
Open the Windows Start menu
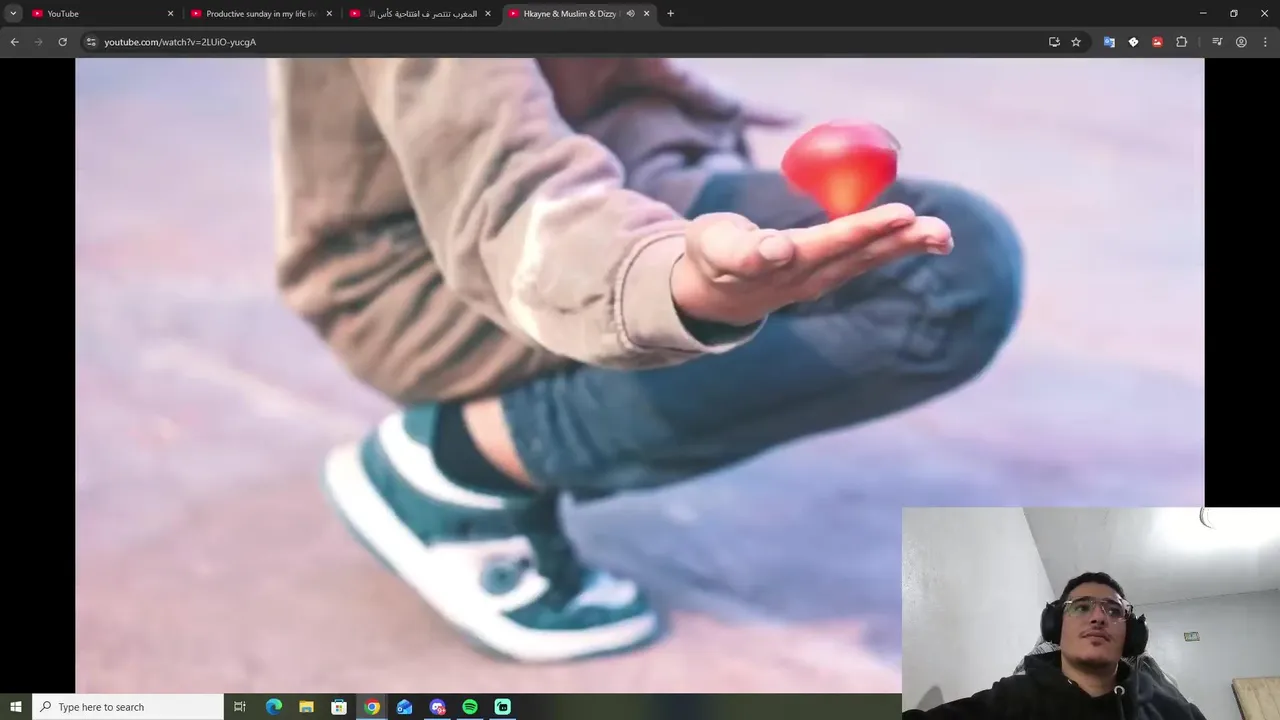(x=16, y=707)
